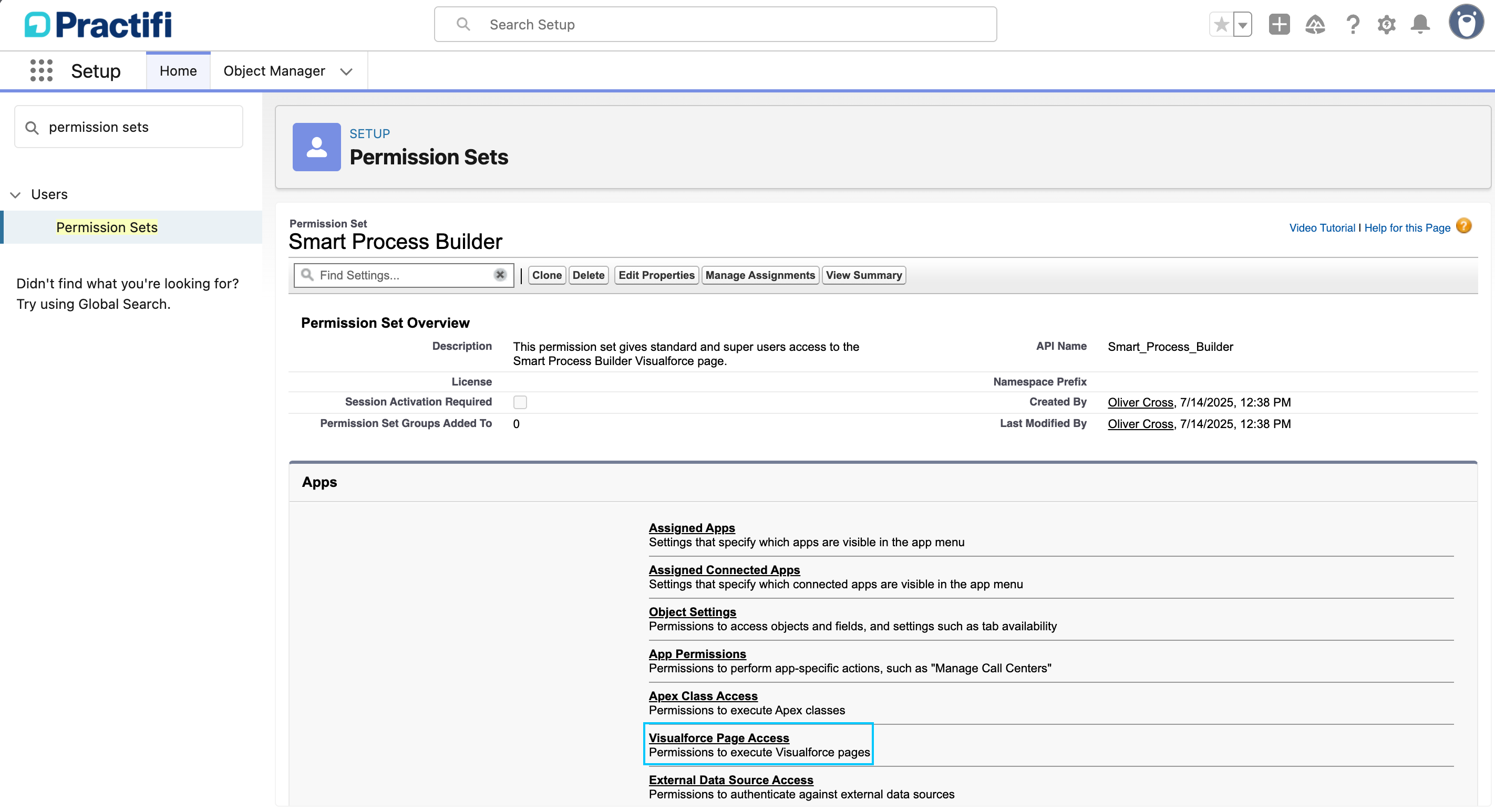Switch to the Object Manager tab
The height and width of the screenshot is (812, 1495).
274,71
